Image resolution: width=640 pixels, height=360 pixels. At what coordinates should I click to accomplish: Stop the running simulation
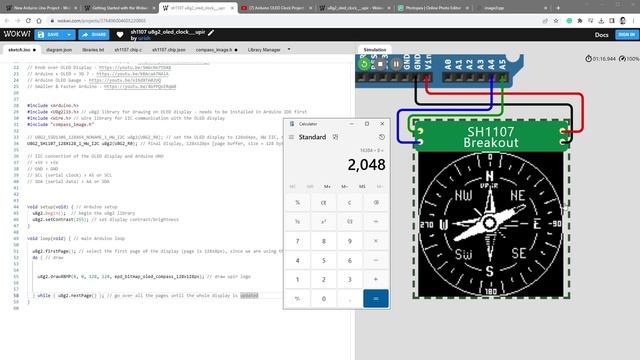point(380,64)
